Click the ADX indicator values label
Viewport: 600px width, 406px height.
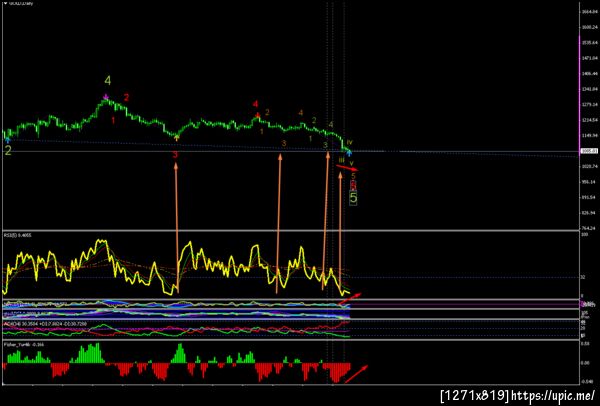(45, 324)
